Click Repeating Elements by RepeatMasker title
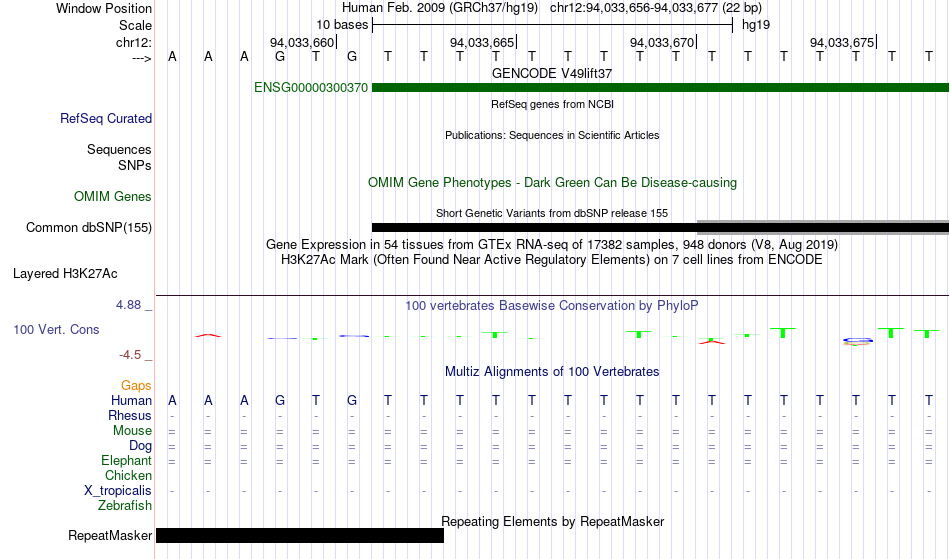The height and width of the screenshot is (559, 950). 553,521
